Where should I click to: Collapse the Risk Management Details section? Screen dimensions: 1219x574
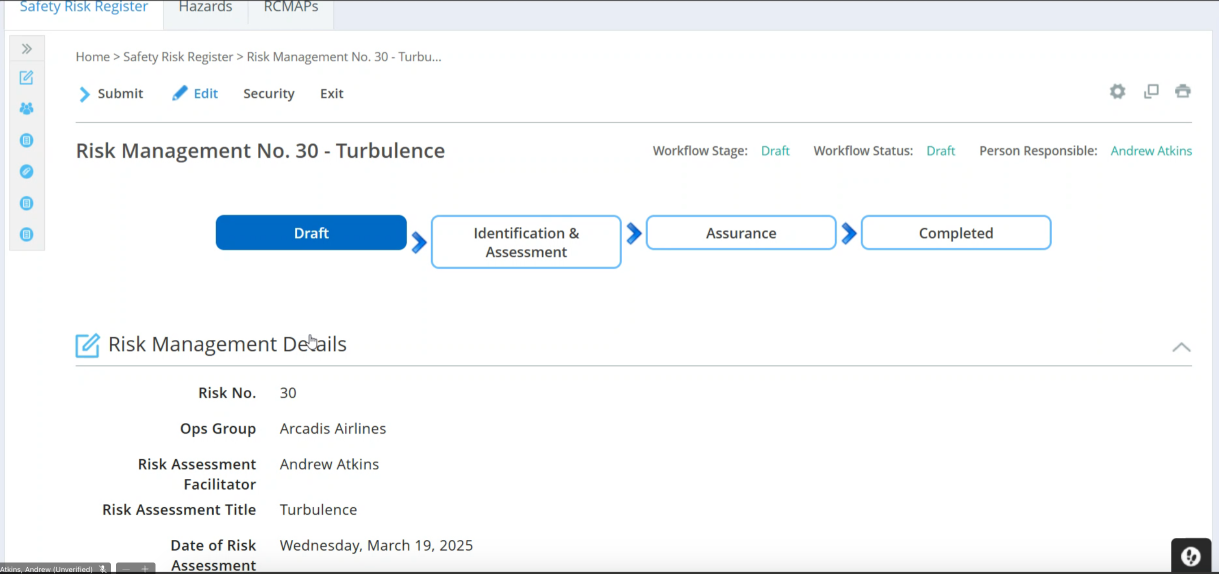(x=1181, y=347)
